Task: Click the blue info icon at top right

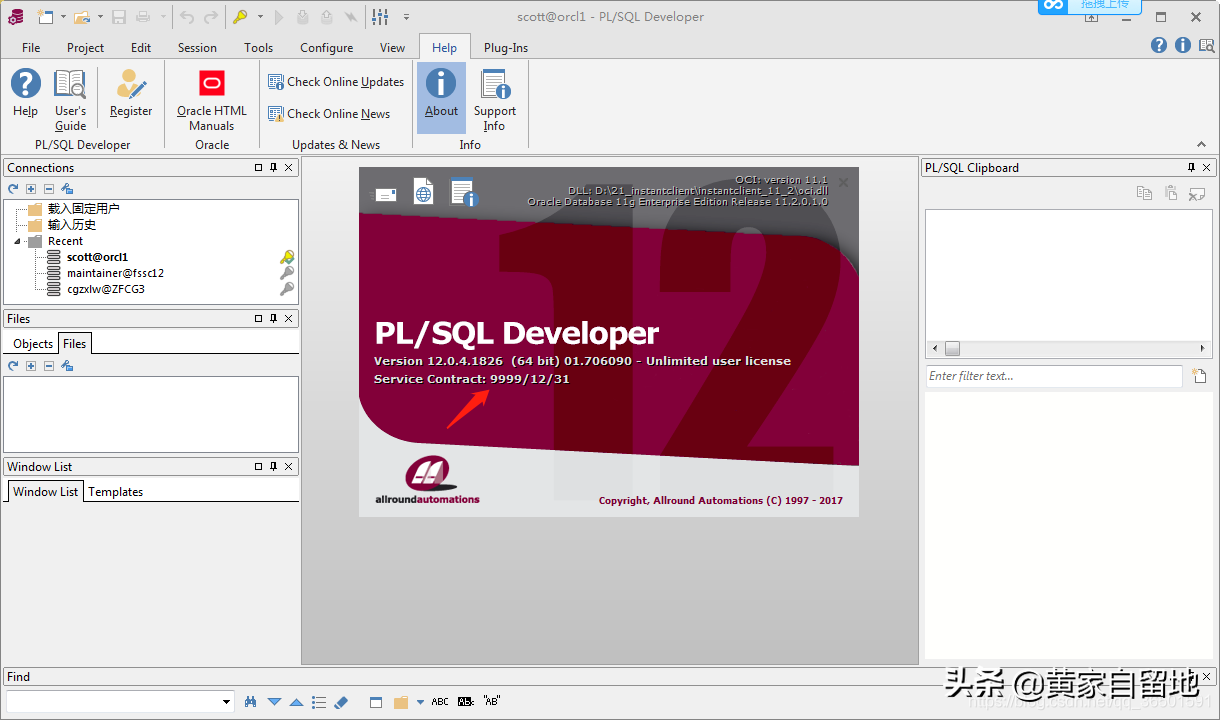Action: (x=1182, y=45)
